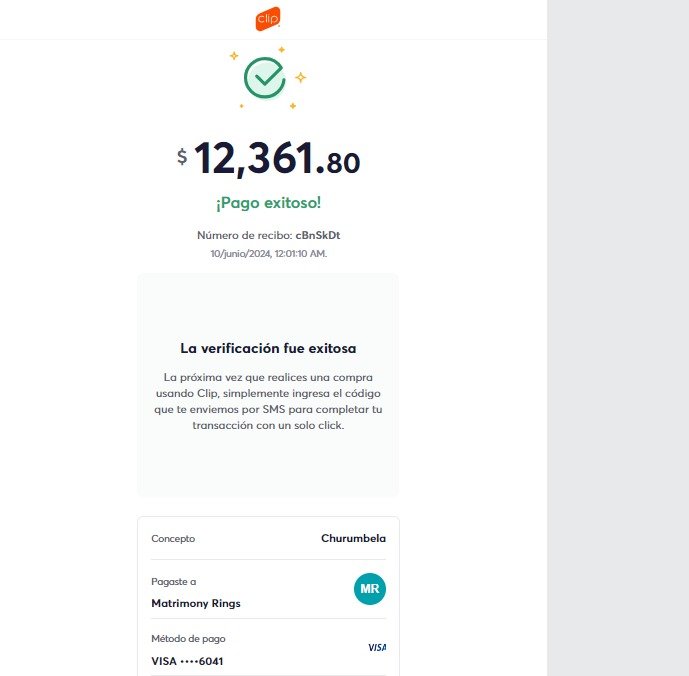Click the Concepto label

point(173,538)
